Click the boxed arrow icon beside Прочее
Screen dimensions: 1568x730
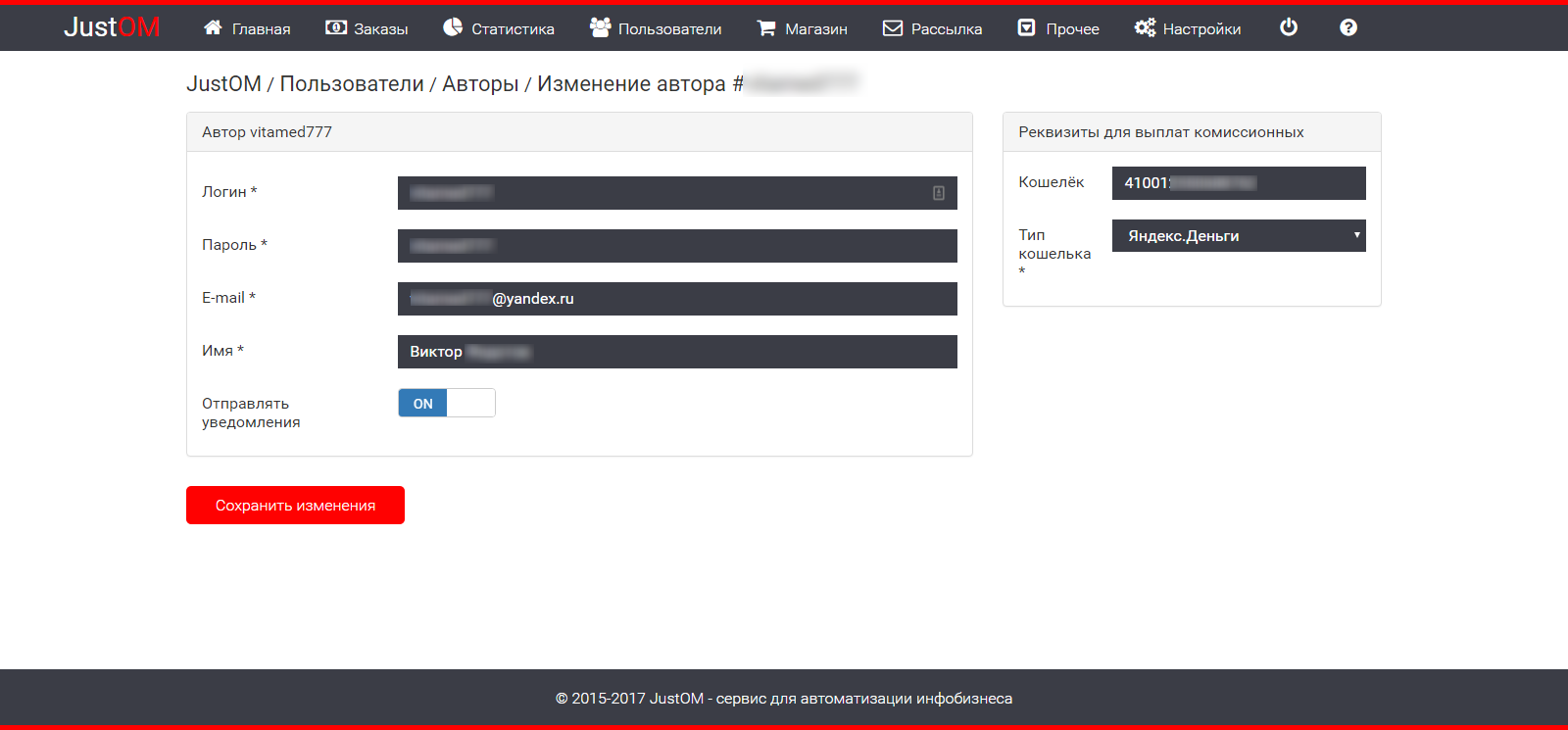pos(1027,27)
